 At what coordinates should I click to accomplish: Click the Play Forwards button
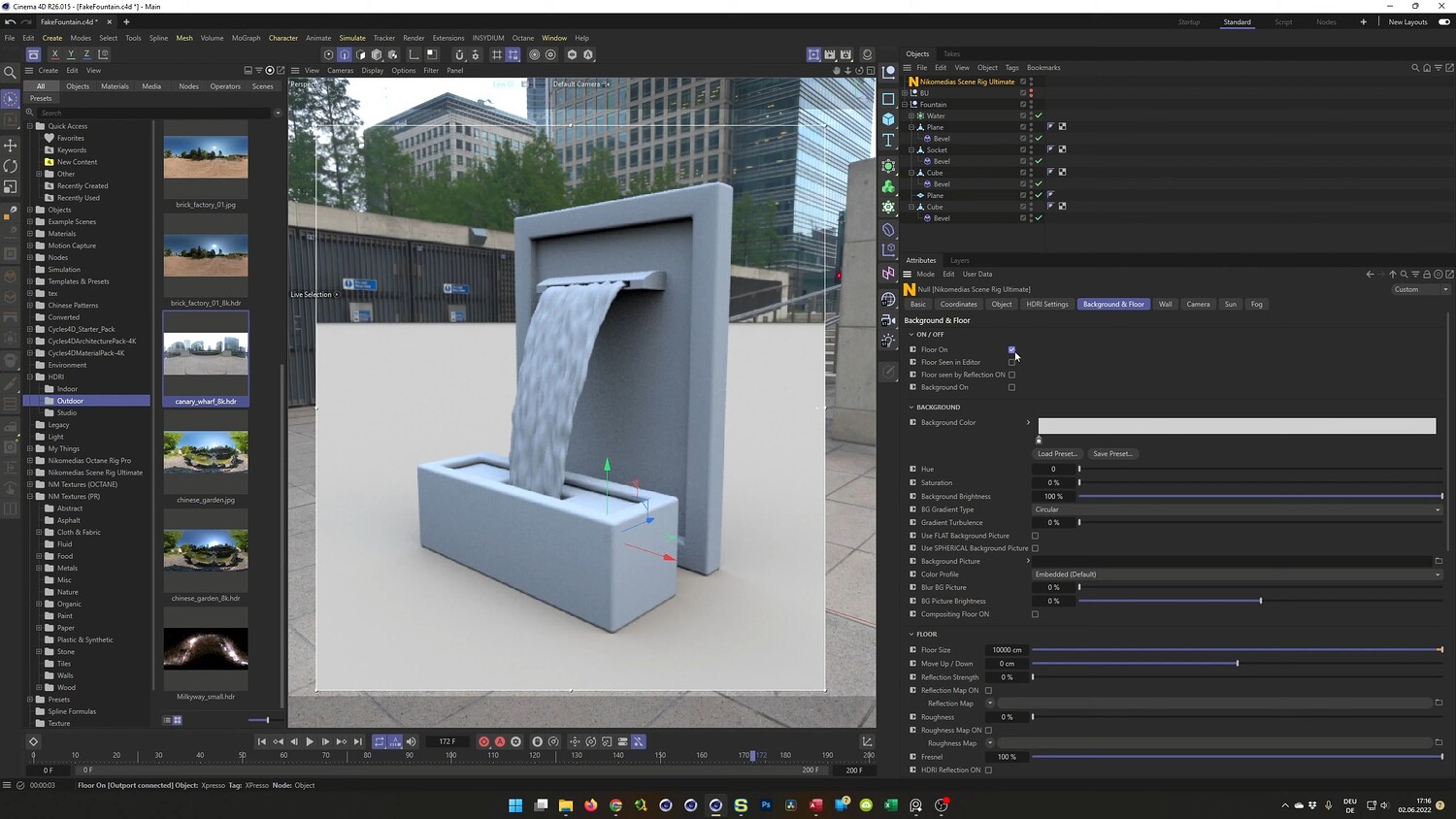coord(310,741)
